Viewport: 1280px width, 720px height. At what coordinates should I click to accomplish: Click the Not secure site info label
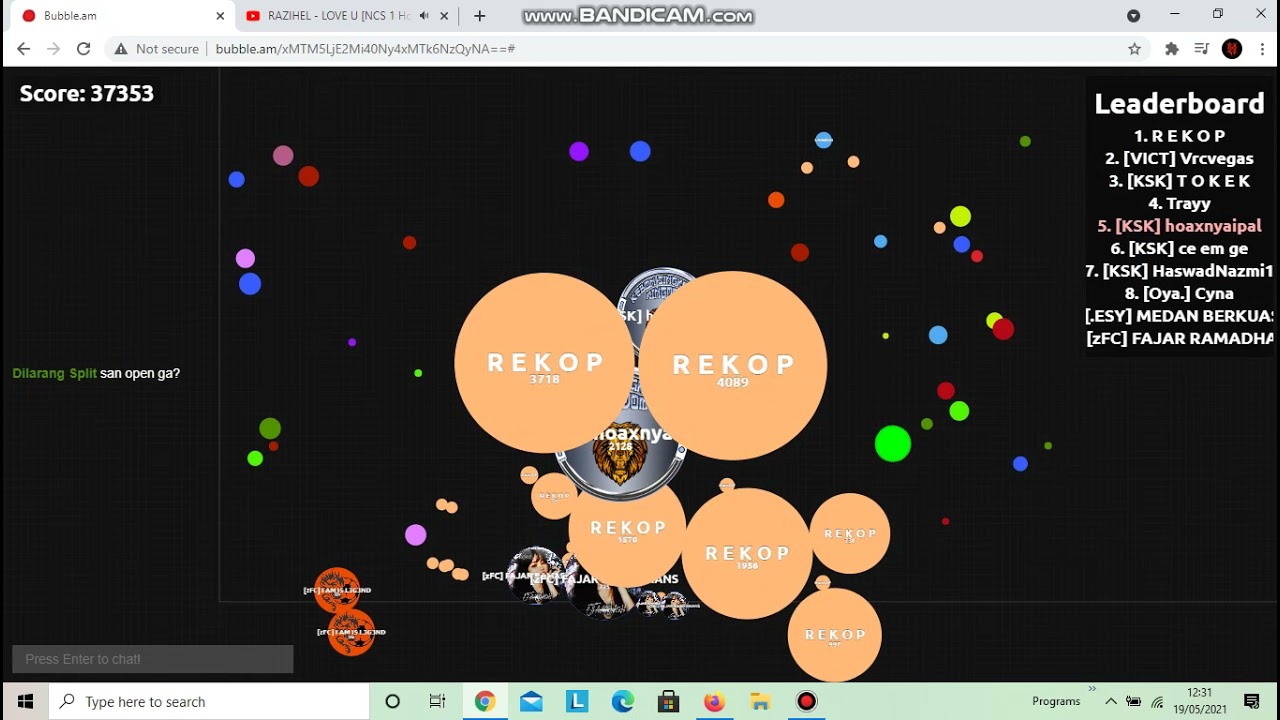(x=156, y=48)
